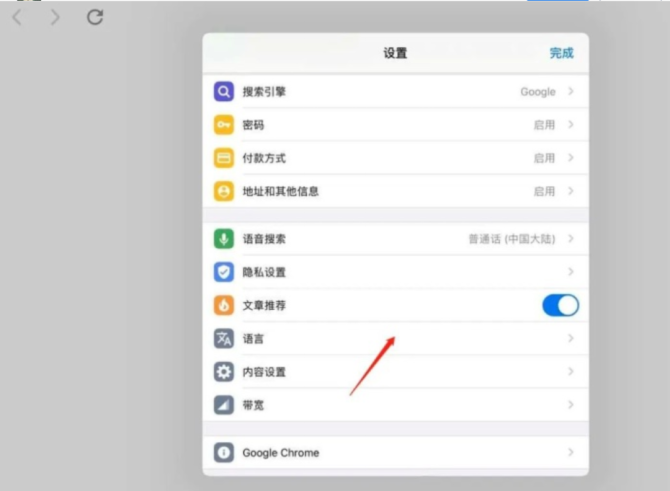Select the 语言 label

(253, 339)
